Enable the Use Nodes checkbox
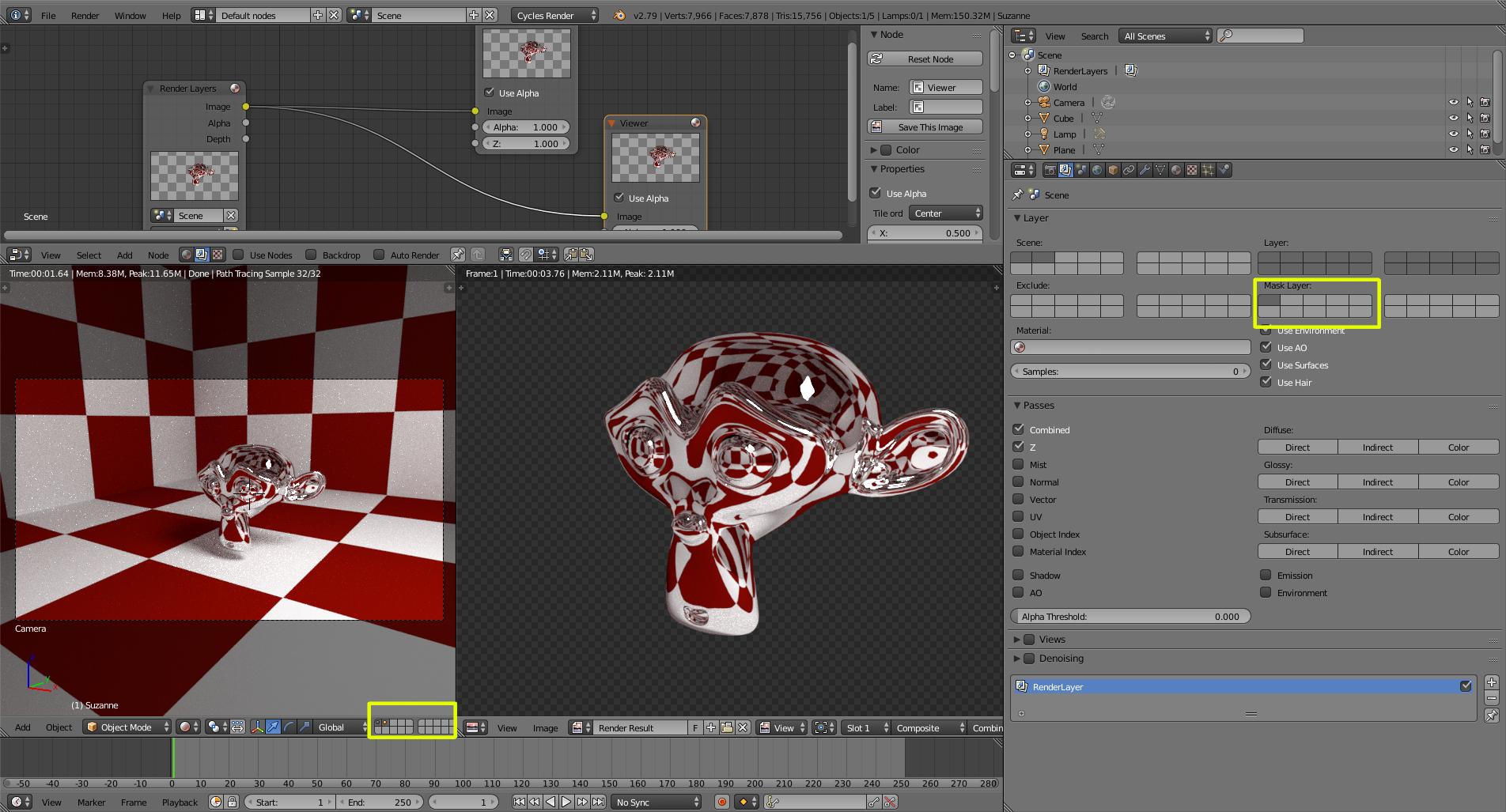 (238, 255)
